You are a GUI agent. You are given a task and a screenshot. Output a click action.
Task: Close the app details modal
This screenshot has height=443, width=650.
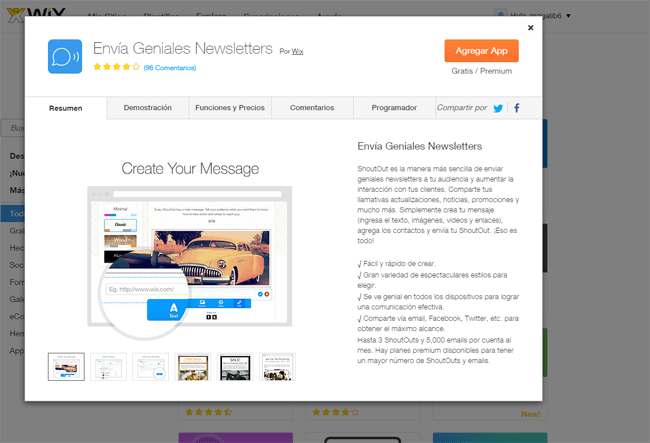[x=530, y=28]
